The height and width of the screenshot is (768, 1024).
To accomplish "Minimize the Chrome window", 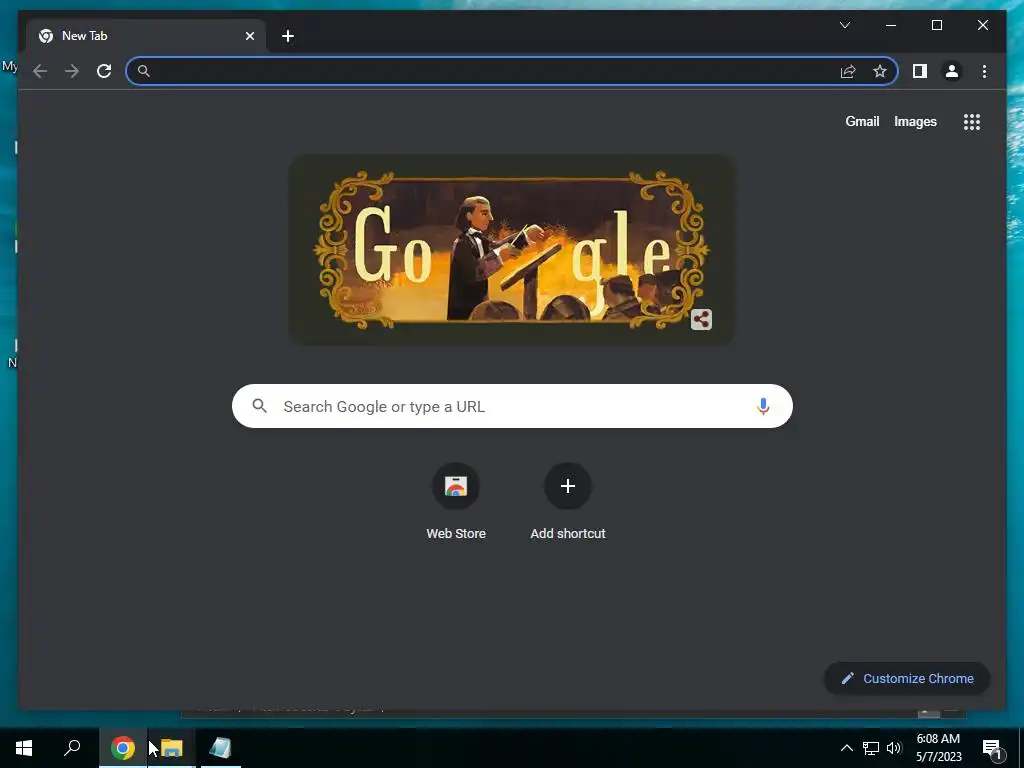I will (x=891, y=25).
